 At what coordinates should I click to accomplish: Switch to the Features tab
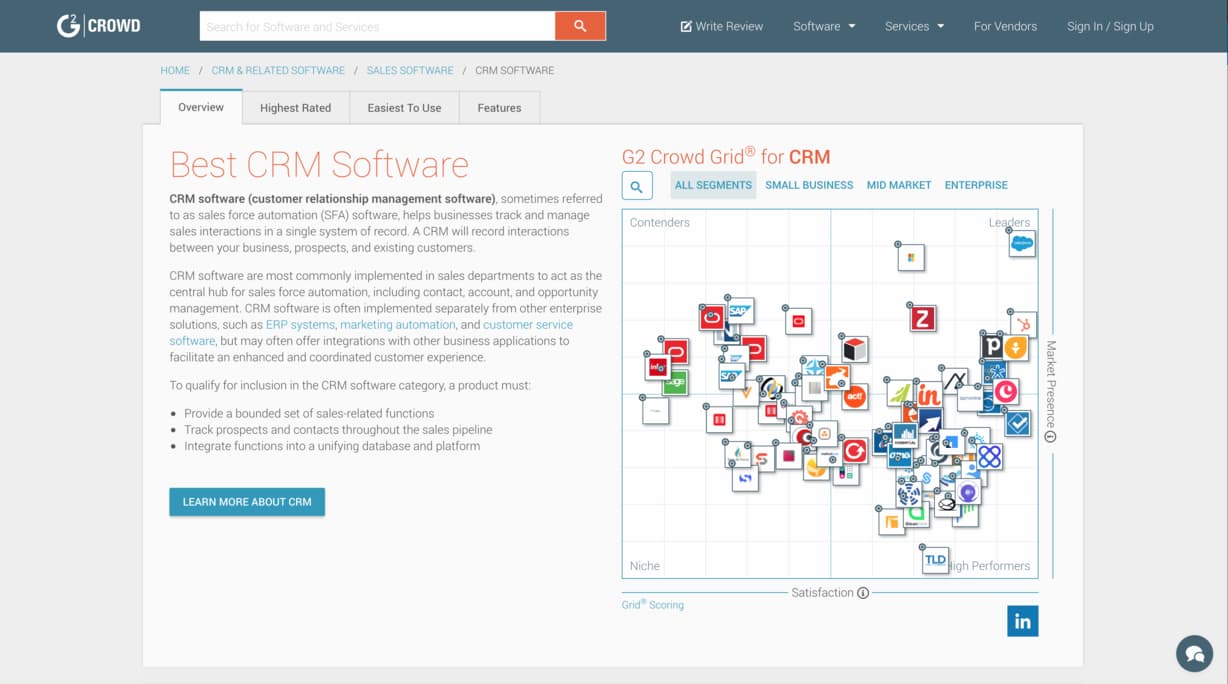click(x=499, y=108)
